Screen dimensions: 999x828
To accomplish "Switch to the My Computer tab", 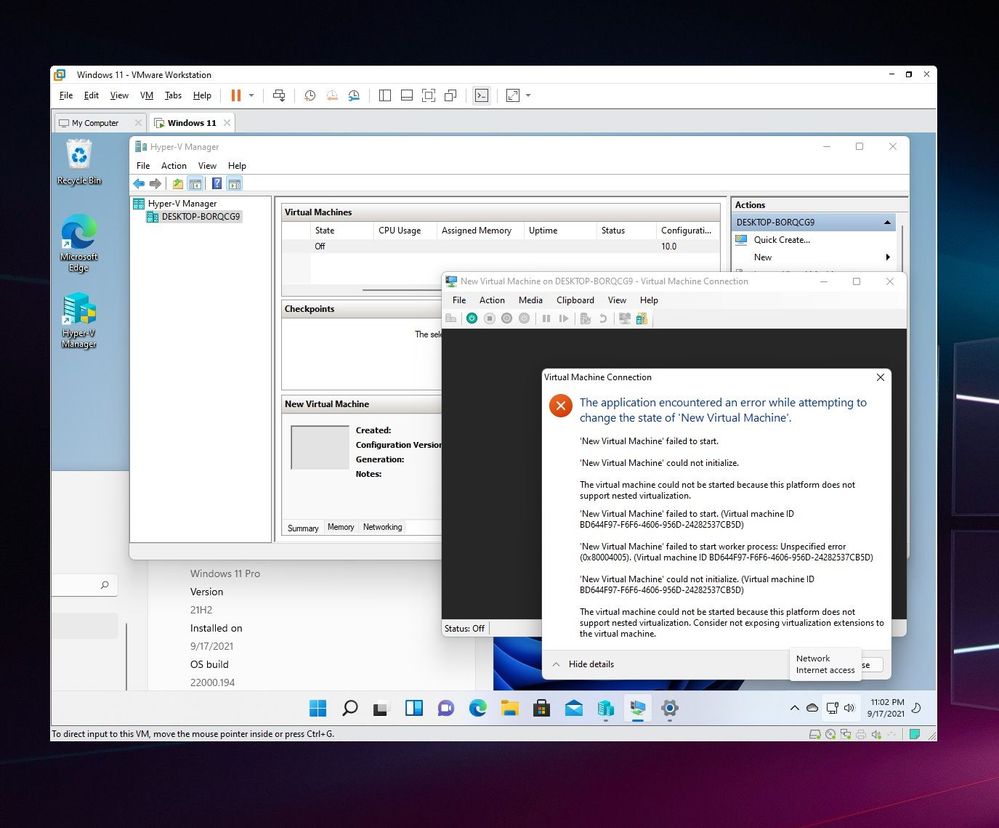I will click(99, 123).
